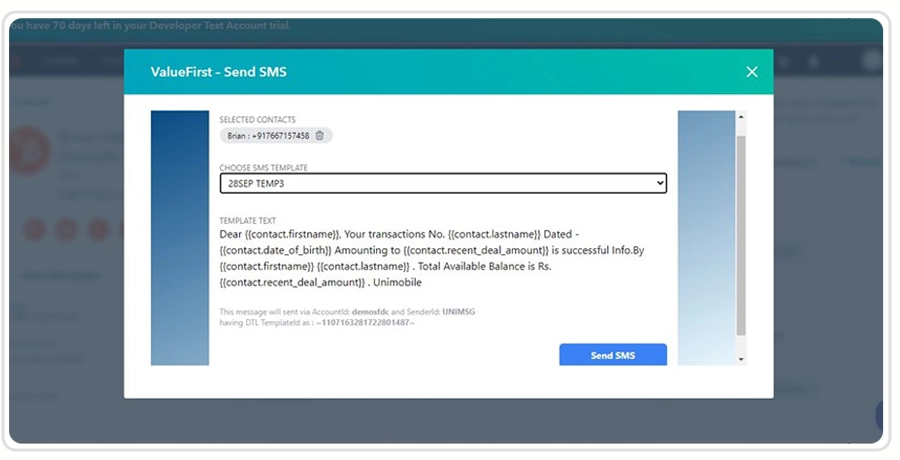Screen dimensions: 900x460
Task: Close the ValueFirst Send SMS dialog
Action: pyautogui.click(x=752, y=72)
